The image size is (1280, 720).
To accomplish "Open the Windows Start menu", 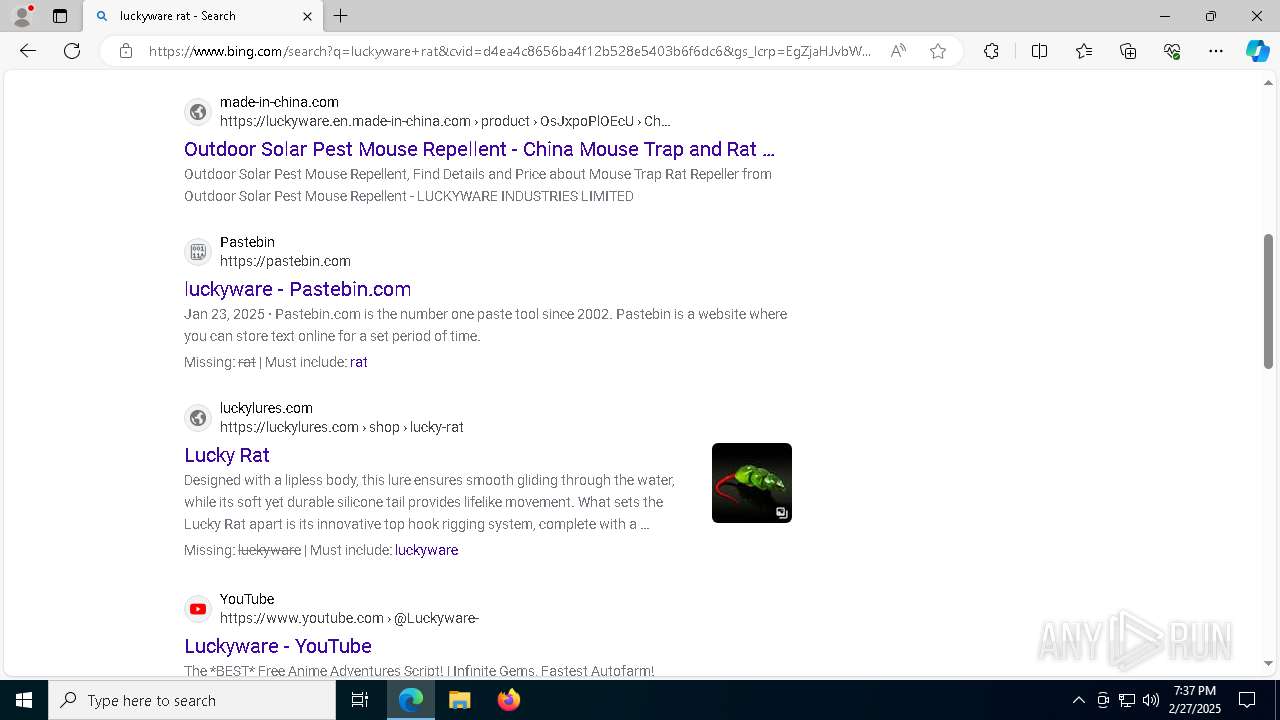I will click(24, 700).
